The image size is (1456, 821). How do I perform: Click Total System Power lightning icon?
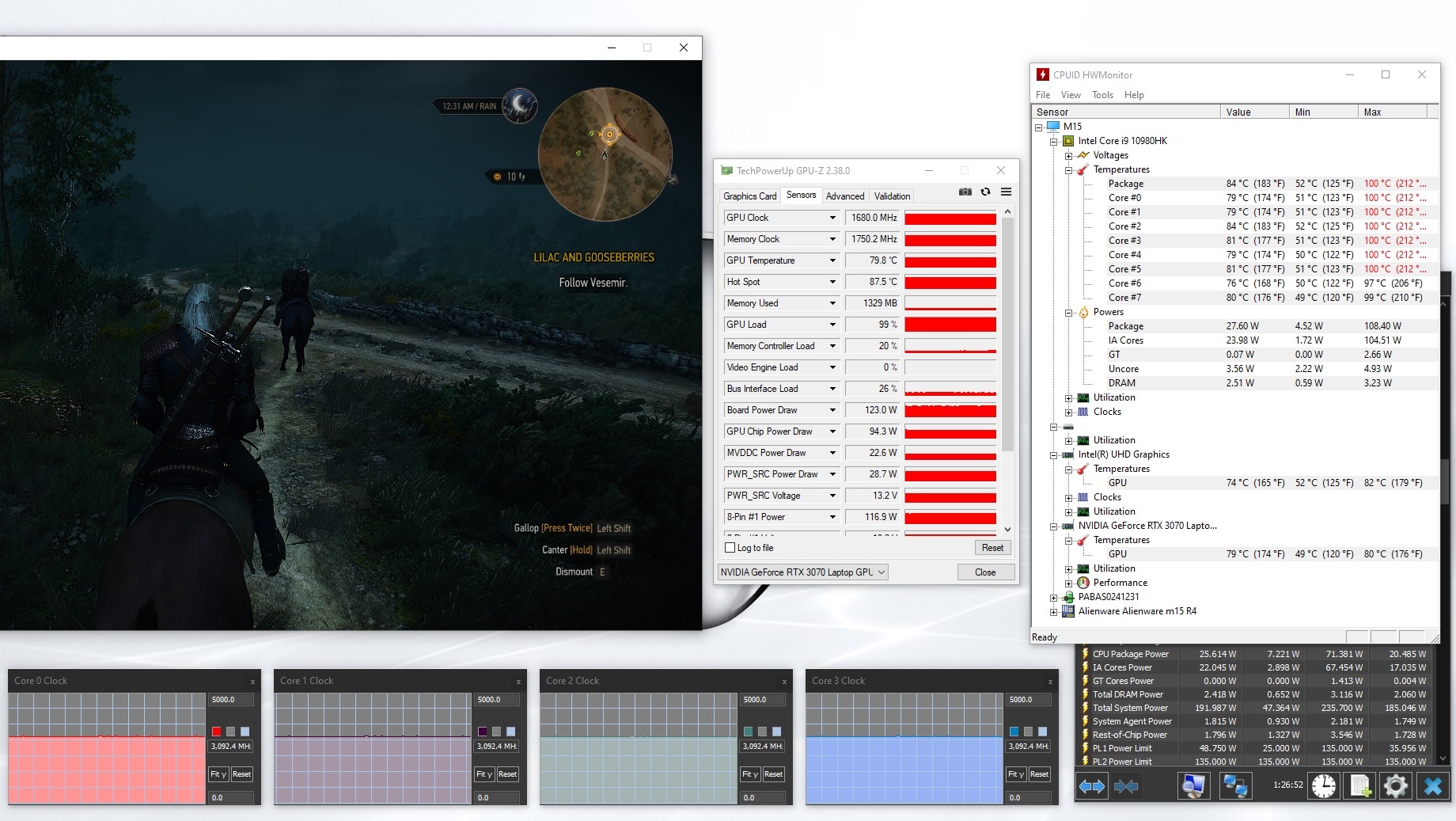[x=1085, y=708]
